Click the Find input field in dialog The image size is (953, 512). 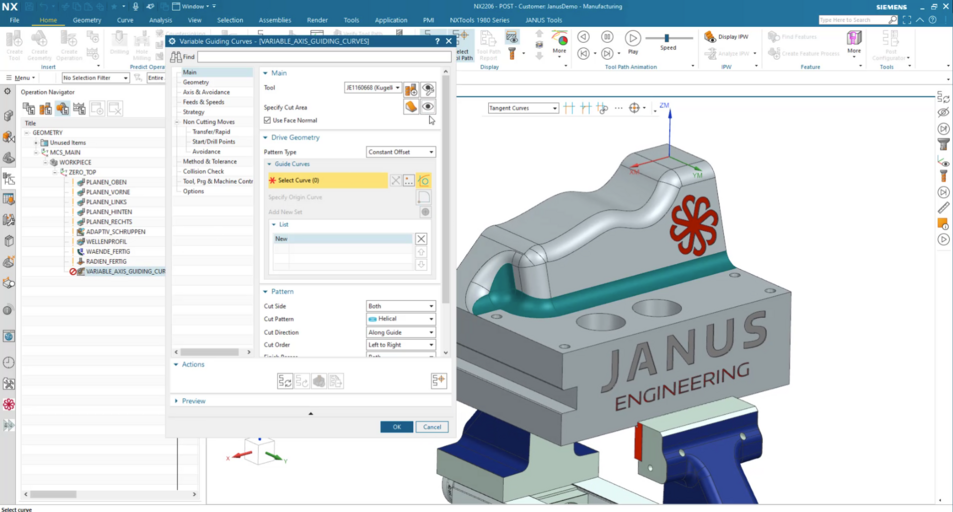click(324, 57)
